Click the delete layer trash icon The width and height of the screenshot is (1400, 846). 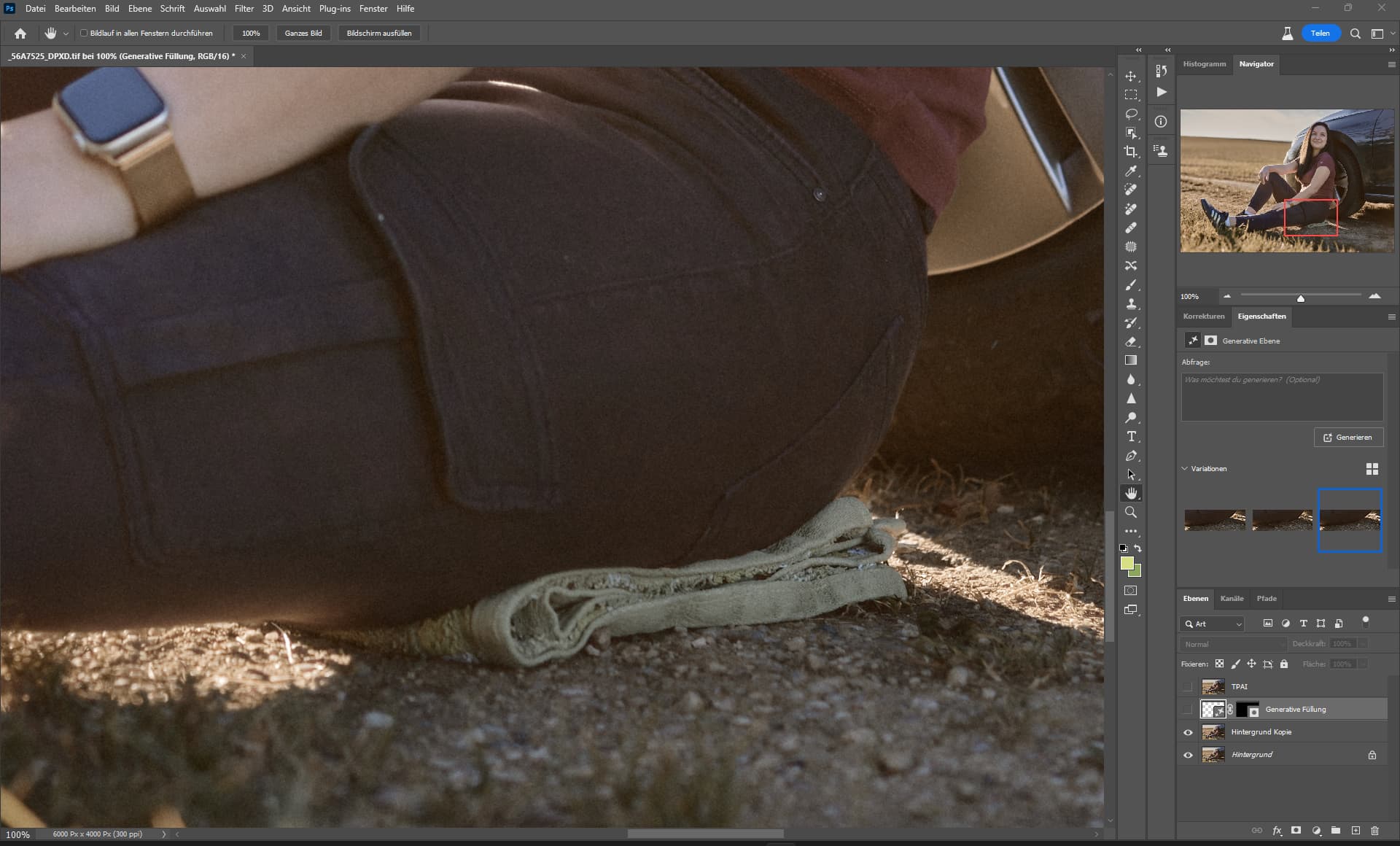pyautogui.click(x=1374, y=831)
